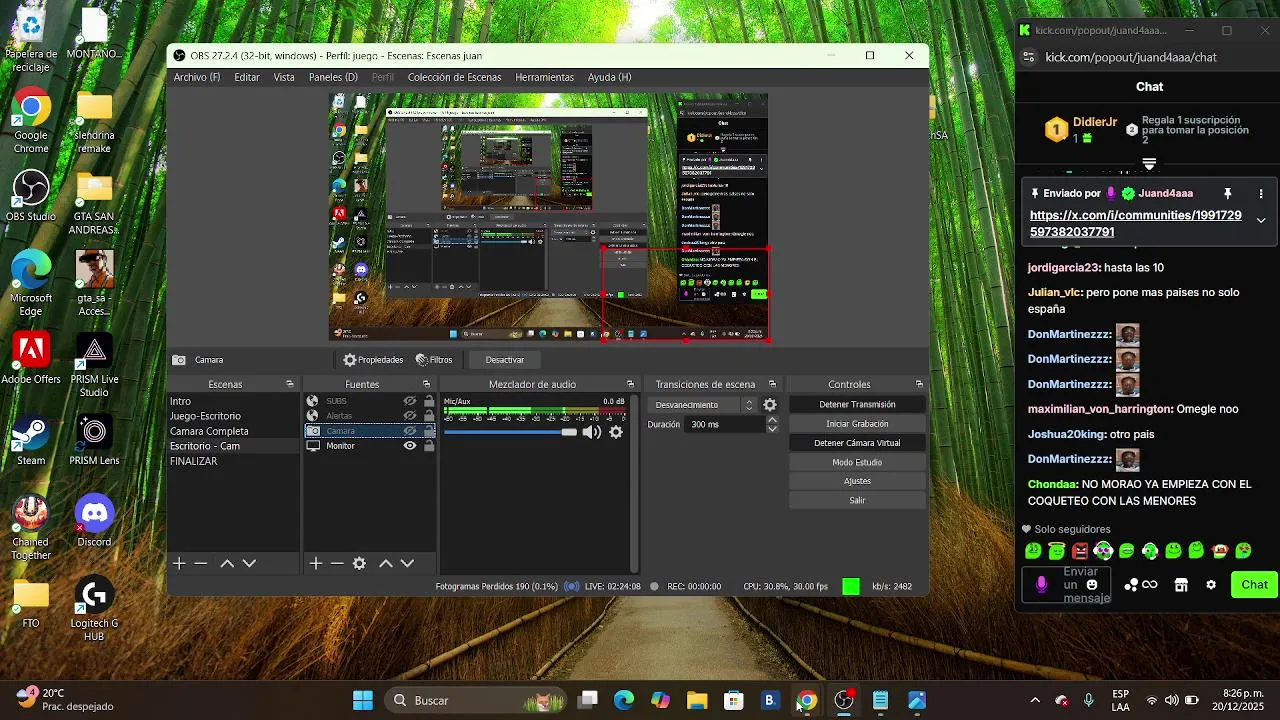Pop out the Escenas dock panel
Viewport: 1280px width, 720px height.
click(290, 384)
